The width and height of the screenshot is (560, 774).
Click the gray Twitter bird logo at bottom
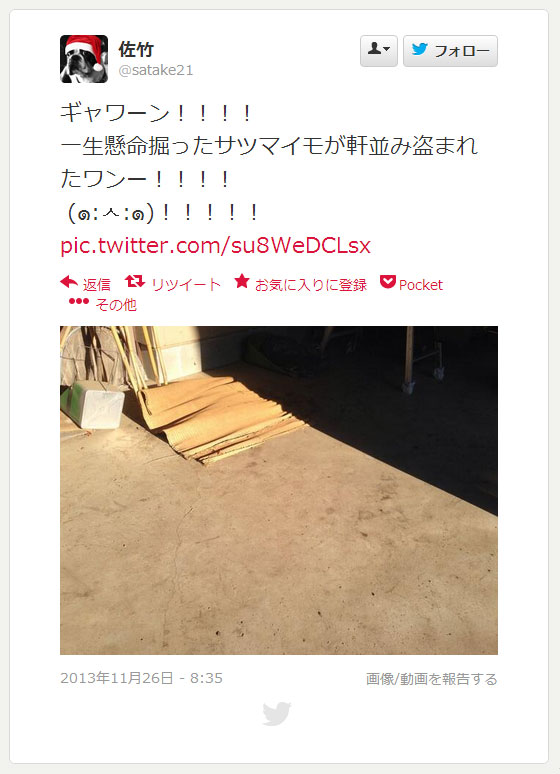(x=277, y=714)
